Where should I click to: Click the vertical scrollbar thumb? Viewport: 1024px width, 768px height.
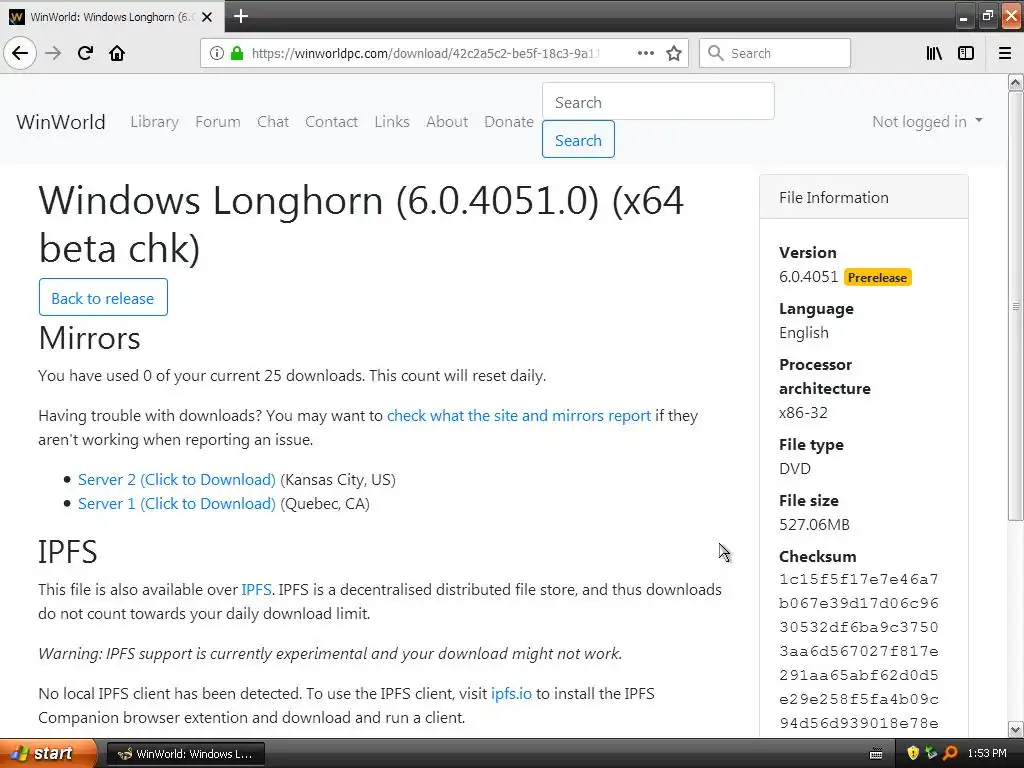(1016, 306)
